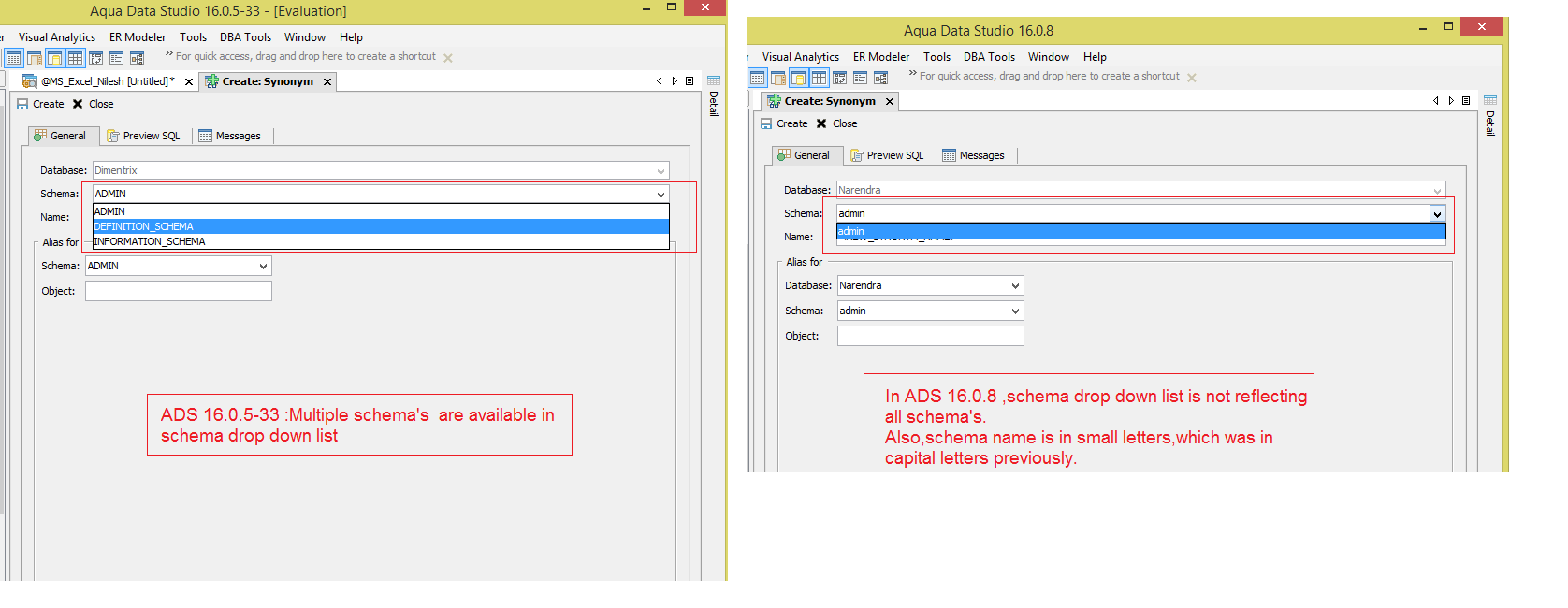
Task: Open ER Modeler menu in left window
Action: point(138,37)
